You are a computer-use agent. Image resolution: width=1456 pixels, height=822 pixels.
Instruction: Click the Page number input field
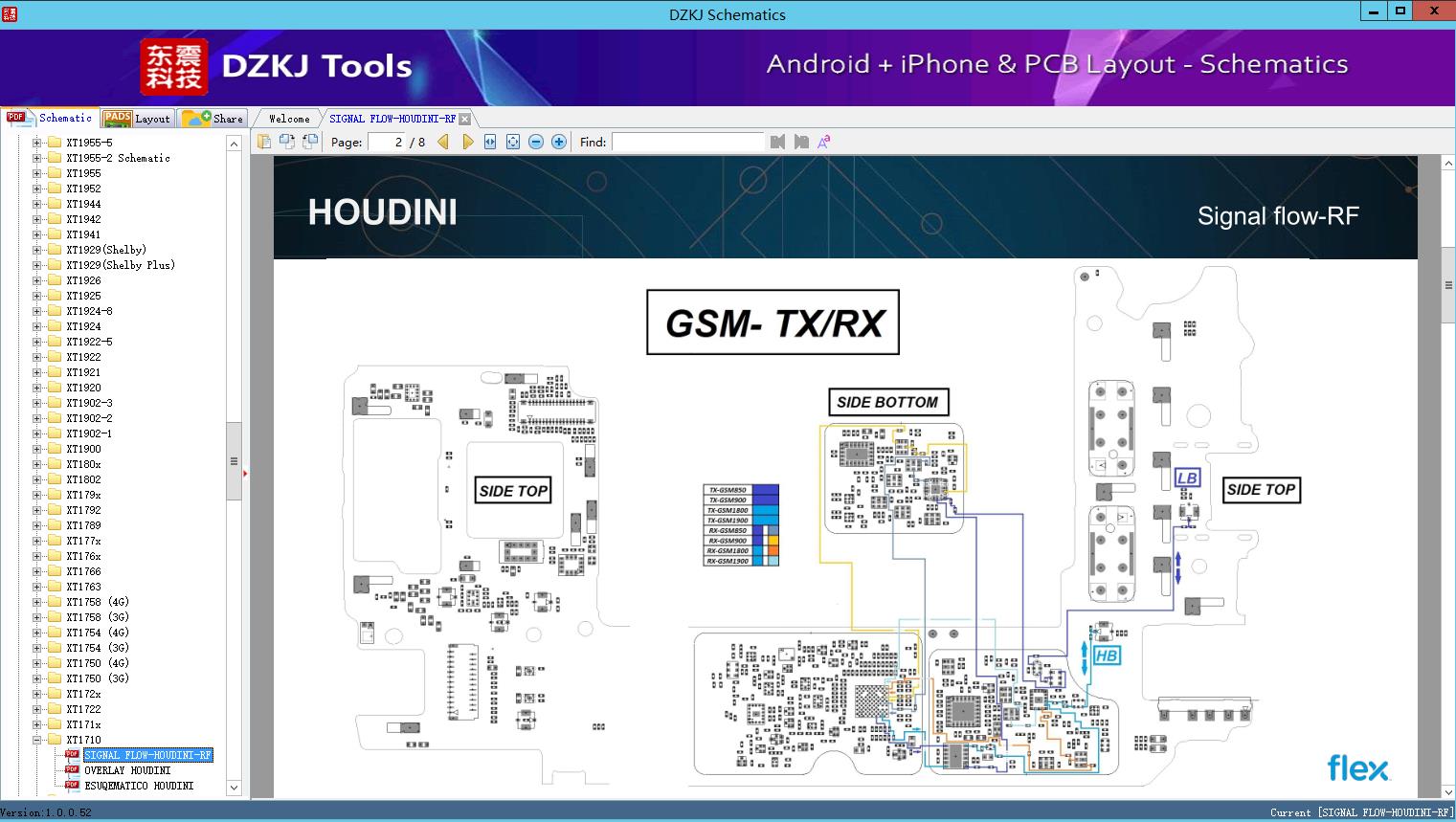pyautogui.click(x=385, y=142)
